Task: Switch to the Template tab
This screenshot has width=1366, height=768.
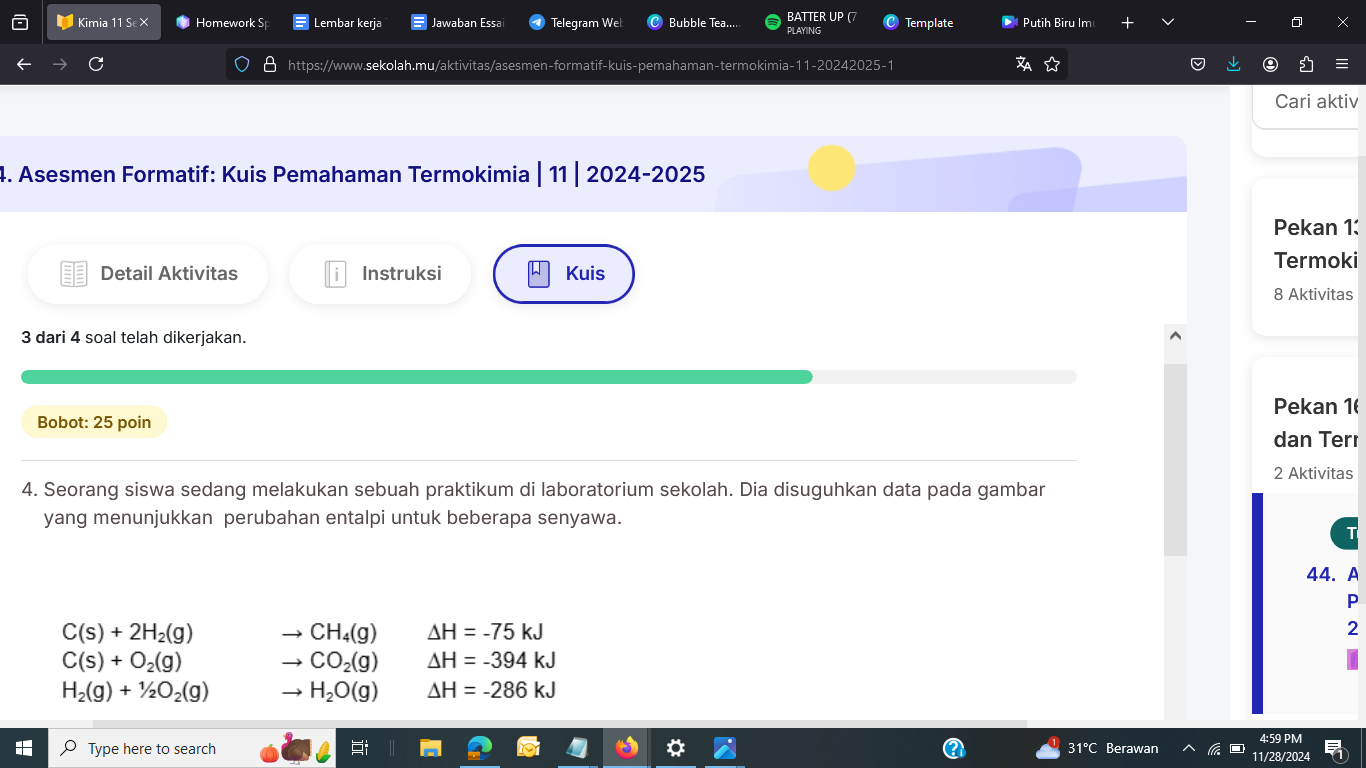Action: pos(929,22)
